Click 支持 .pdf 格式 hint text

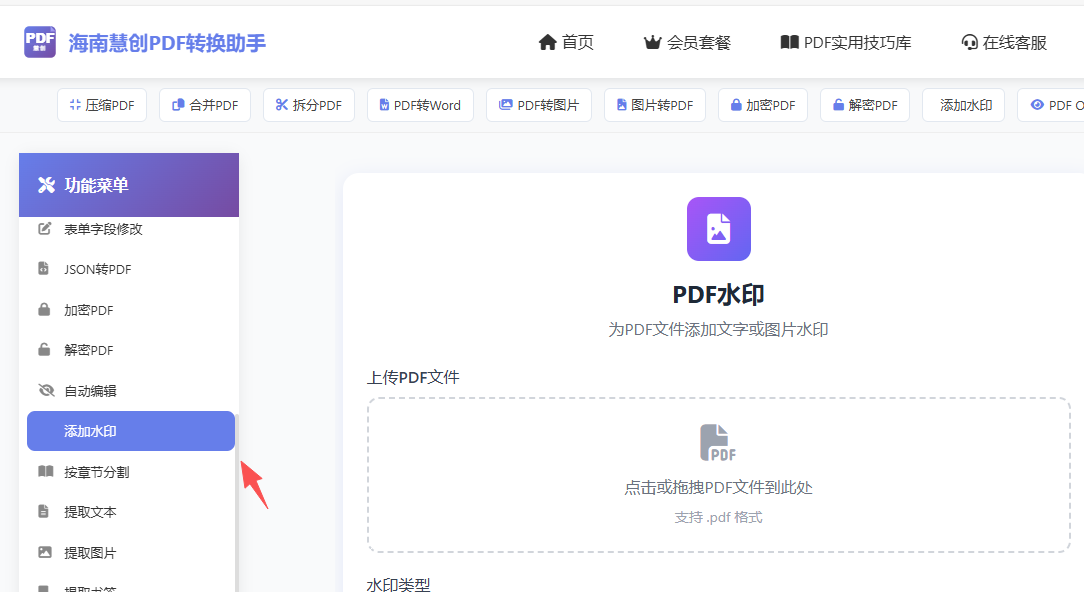pos(718,517)
